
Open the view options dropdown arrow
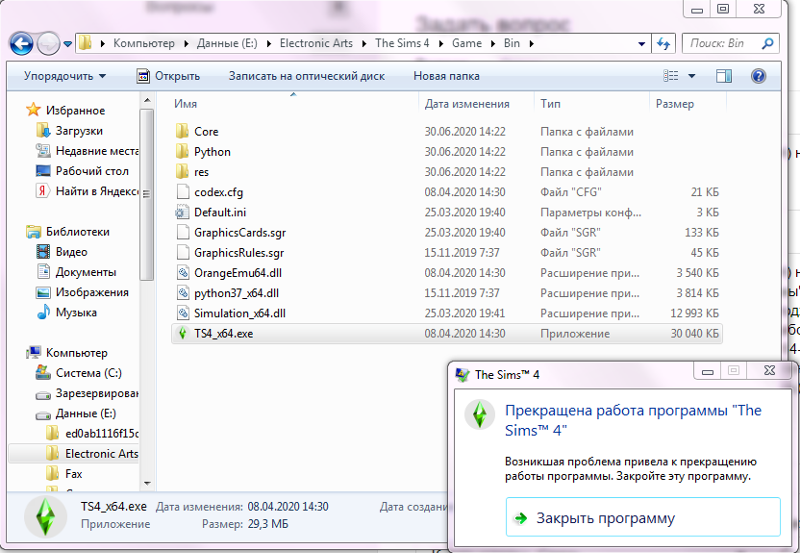(692, 76)
